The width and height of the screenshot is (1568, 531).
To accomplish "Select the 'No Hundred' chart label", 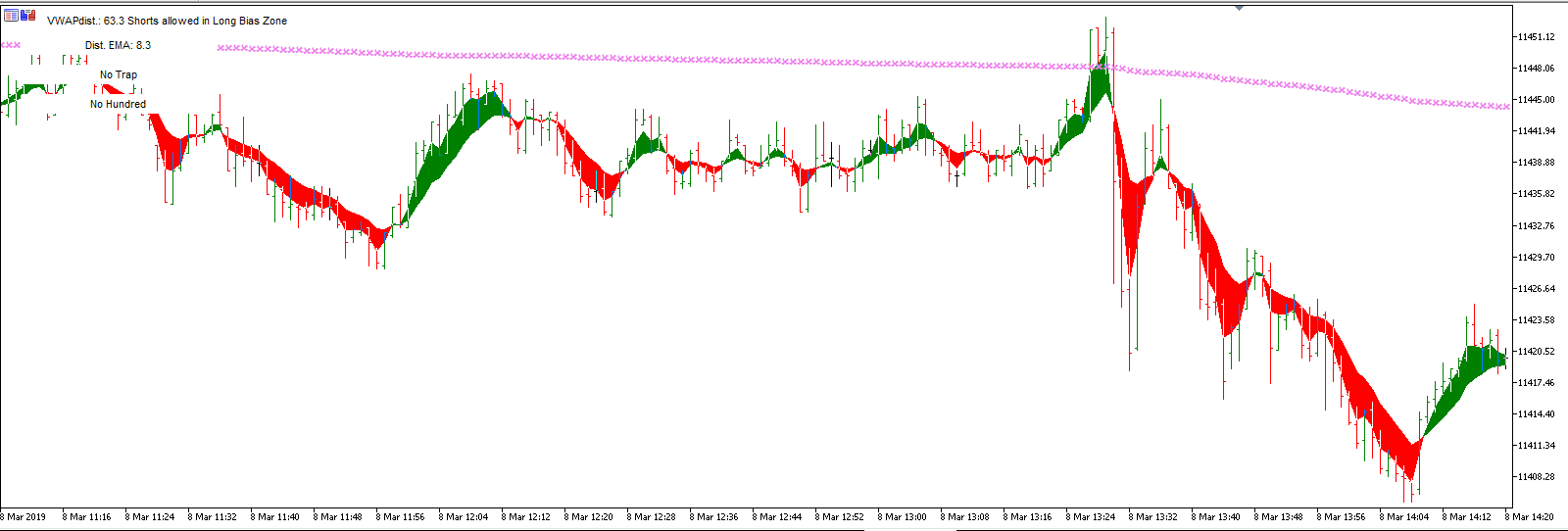I will tap(118, 104).
